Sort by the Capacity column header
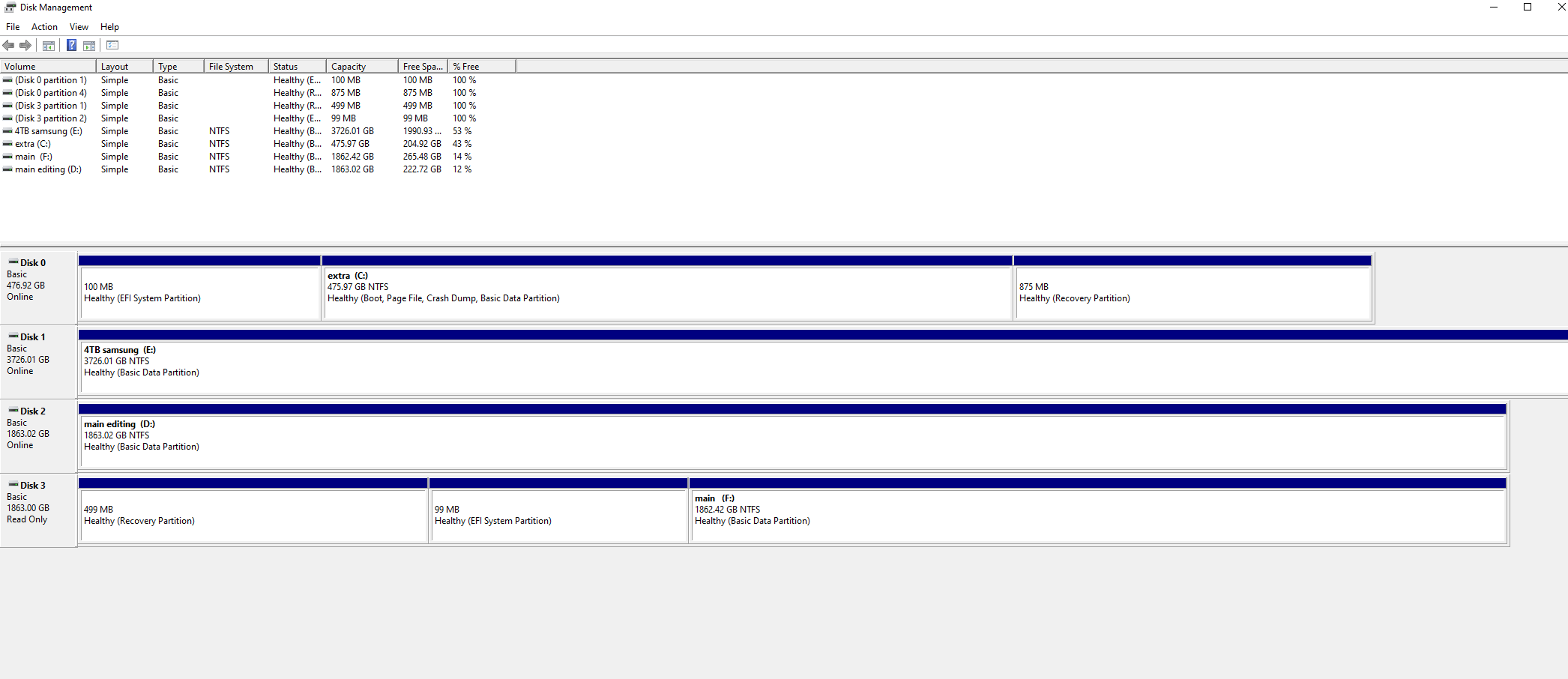This screenshot has height=679, width=1568. coord(362,67)
